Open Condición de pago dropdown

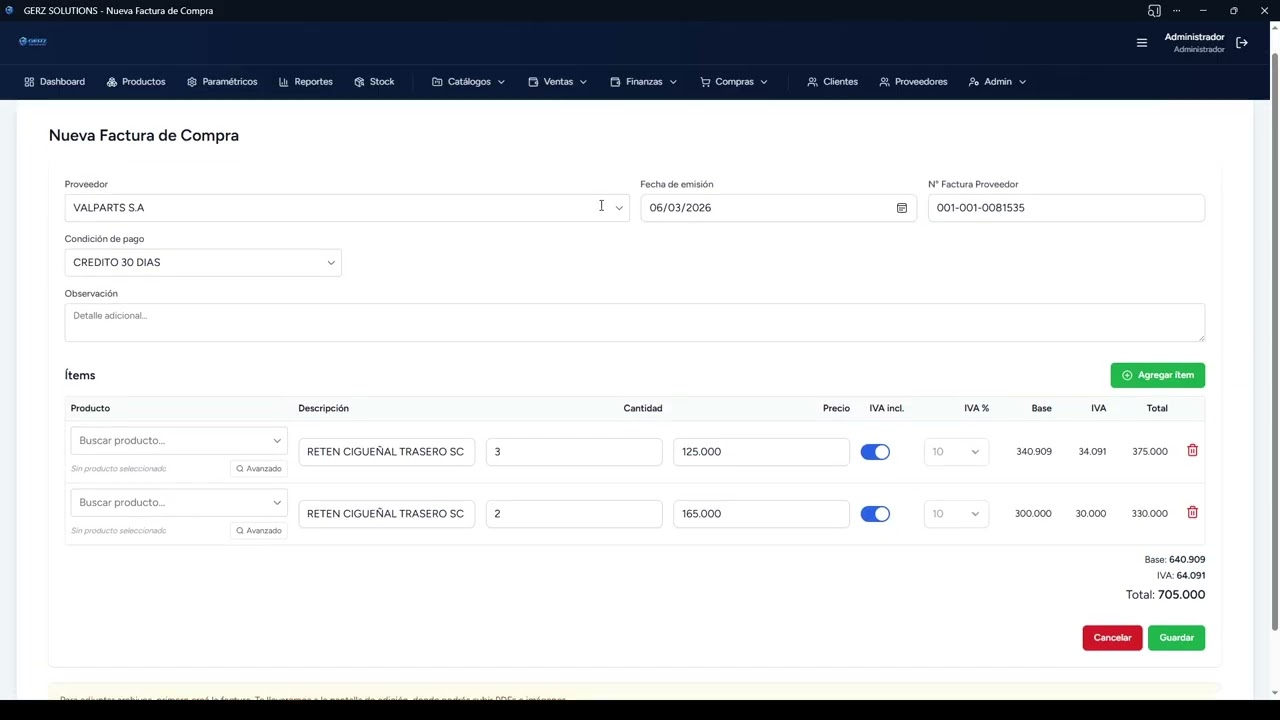point(203,263)
